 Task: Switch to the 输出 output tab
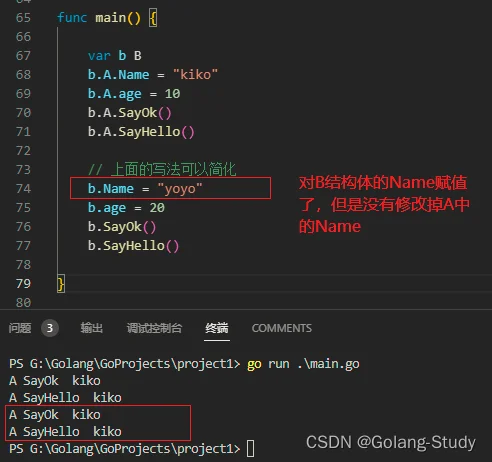point(91,328)
